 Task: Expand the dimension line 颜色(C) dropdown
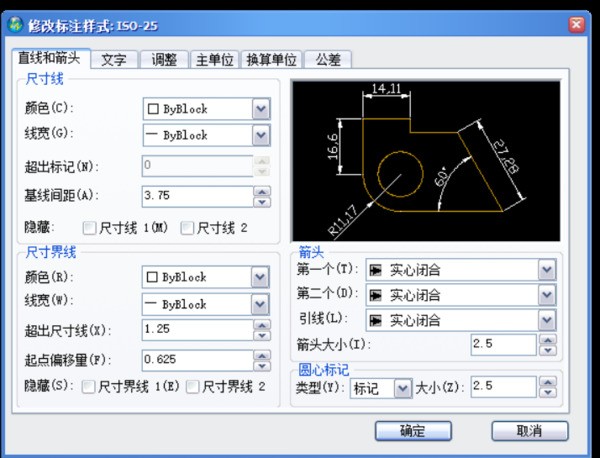pyautogui.click(x=260, y=108)
